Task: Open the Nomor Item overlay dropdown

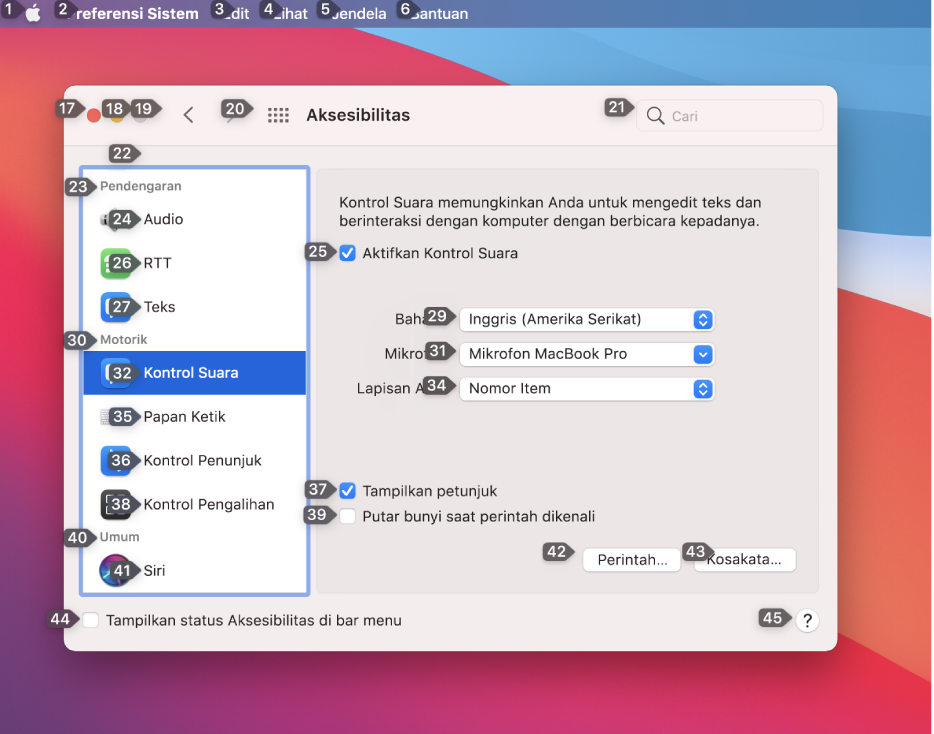Action: tap(587, 388)
